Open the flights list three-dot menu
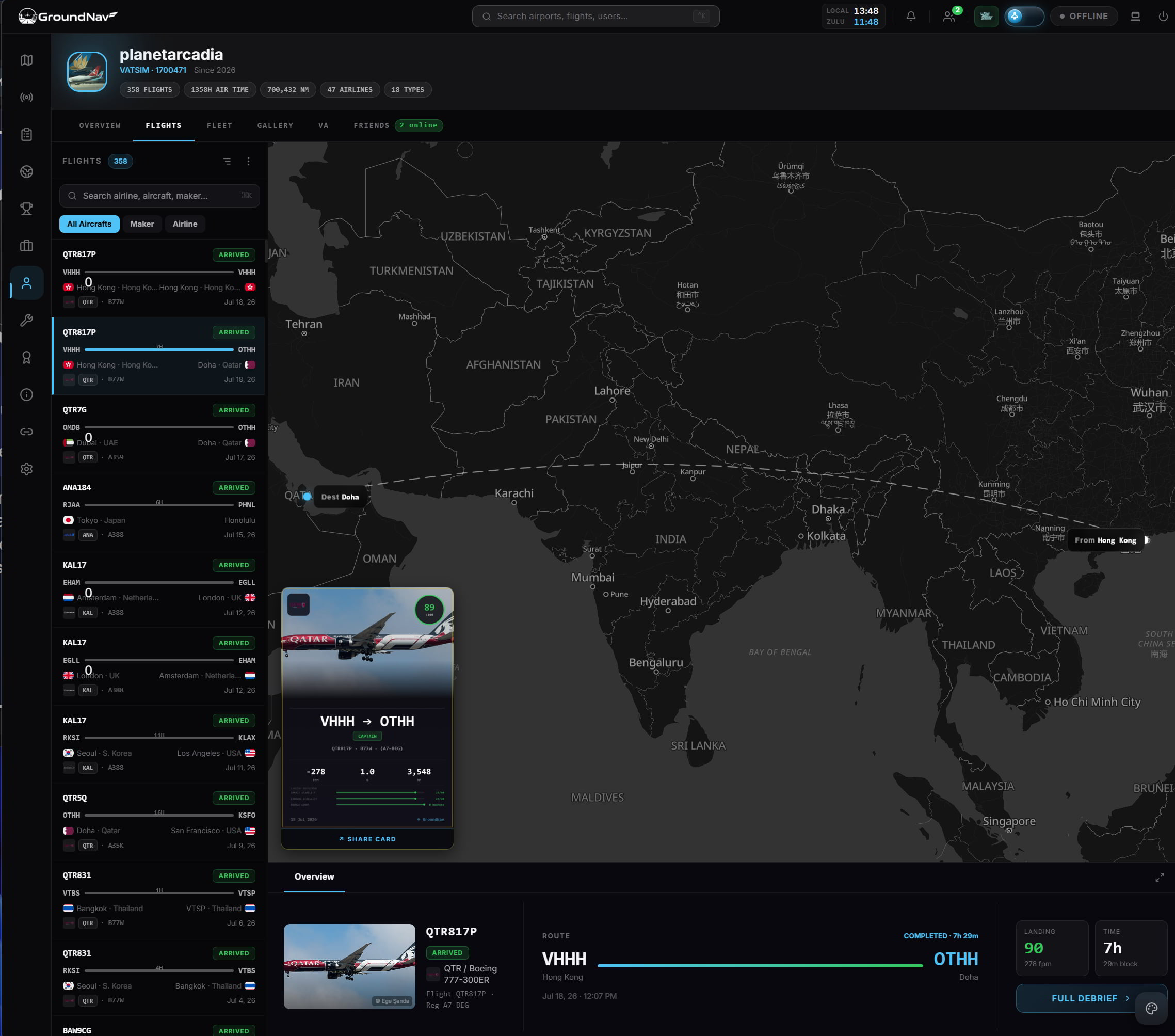1175x1036 pixels. click(x=248, y=162)
